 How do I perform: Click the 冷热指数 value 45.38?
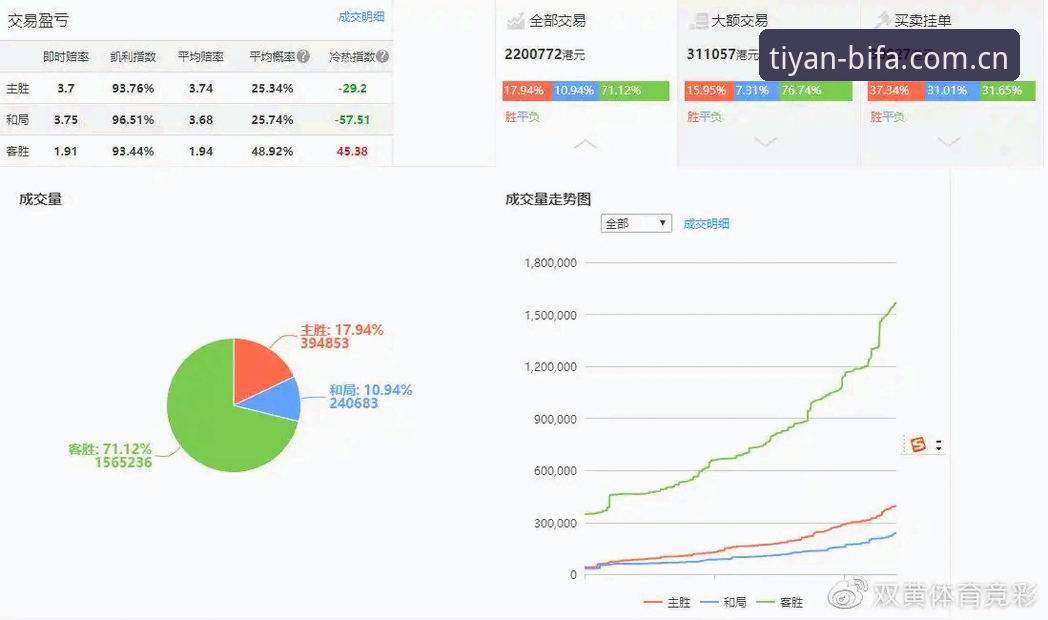pos(352,151)
